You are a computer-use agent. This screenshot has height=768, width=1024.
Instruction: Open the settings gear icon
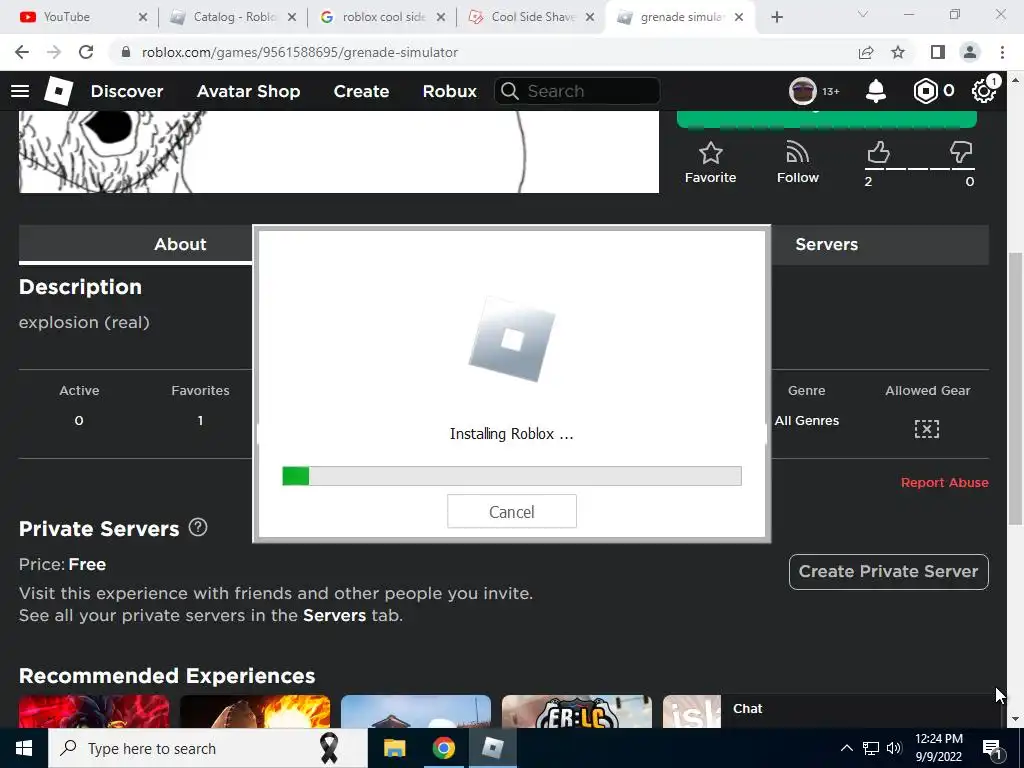click(983, 91)
